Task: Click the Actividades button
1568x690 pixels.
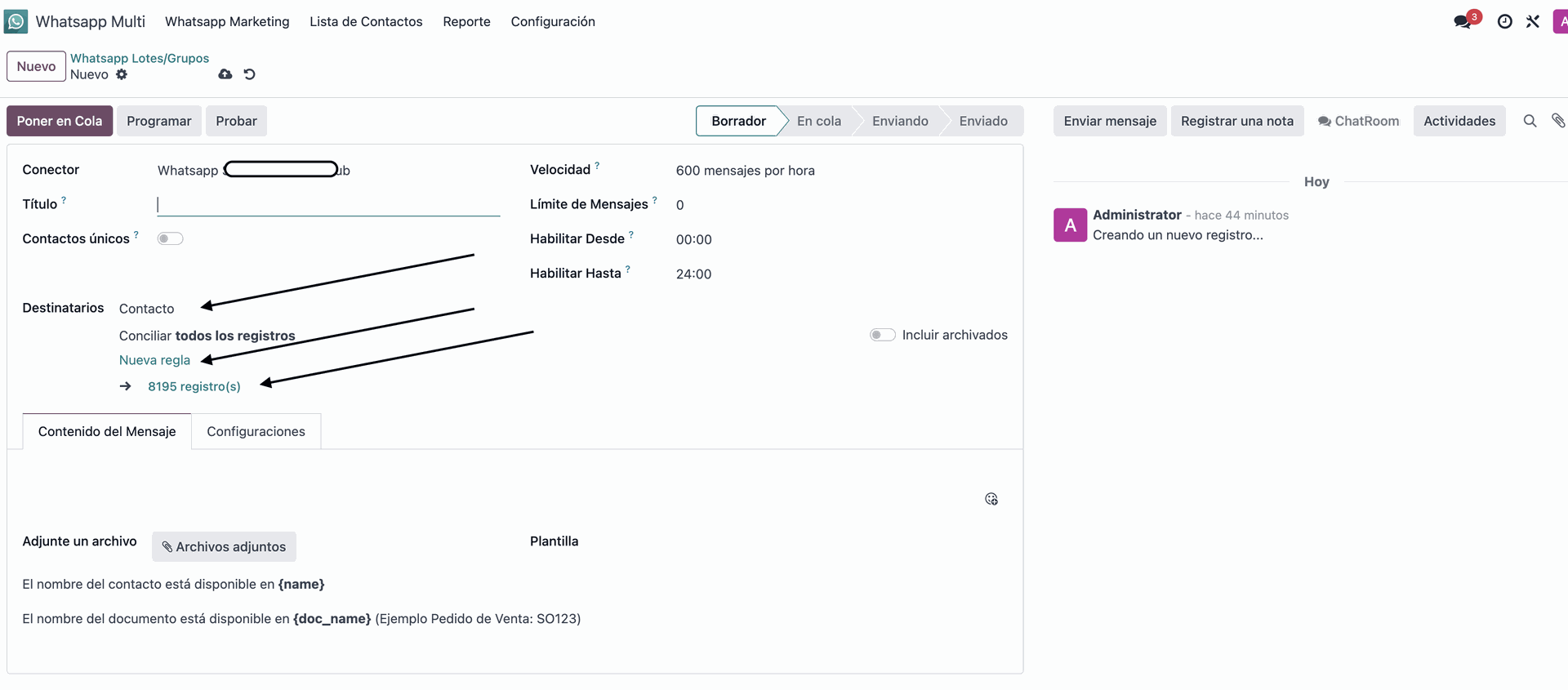Action: coord(1459,121)
